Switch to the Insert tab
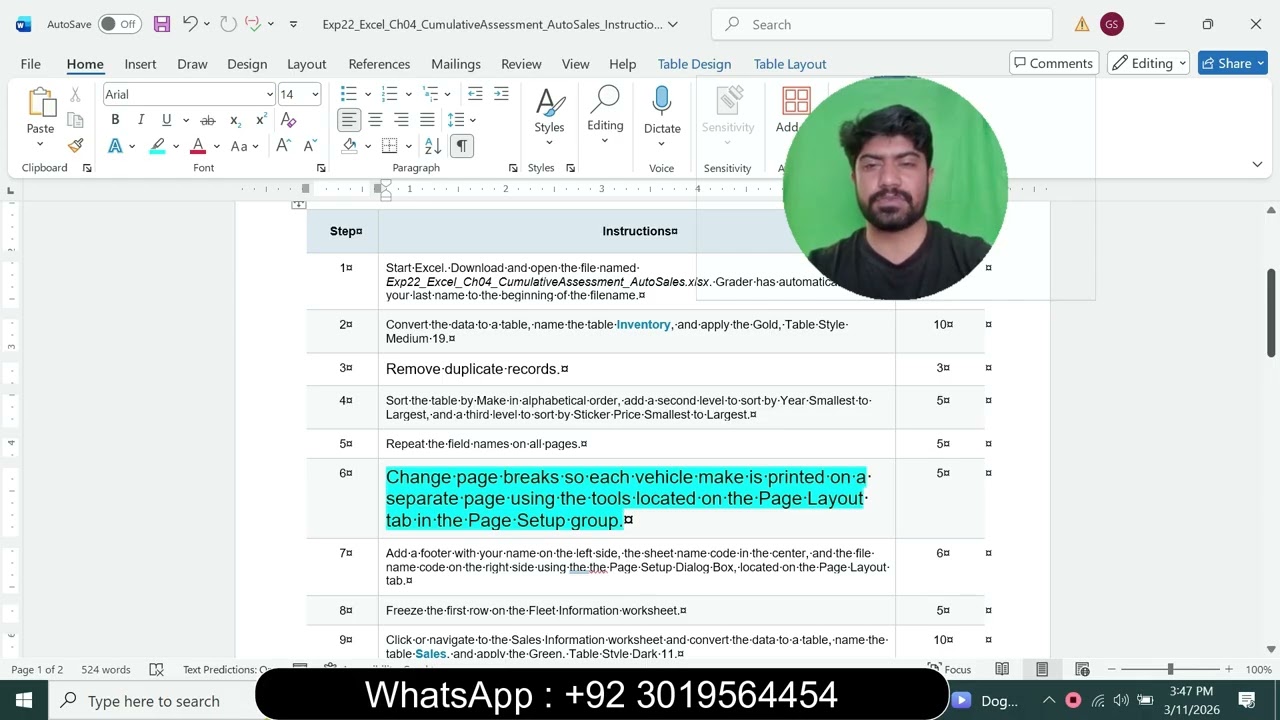 click(140, 63)
